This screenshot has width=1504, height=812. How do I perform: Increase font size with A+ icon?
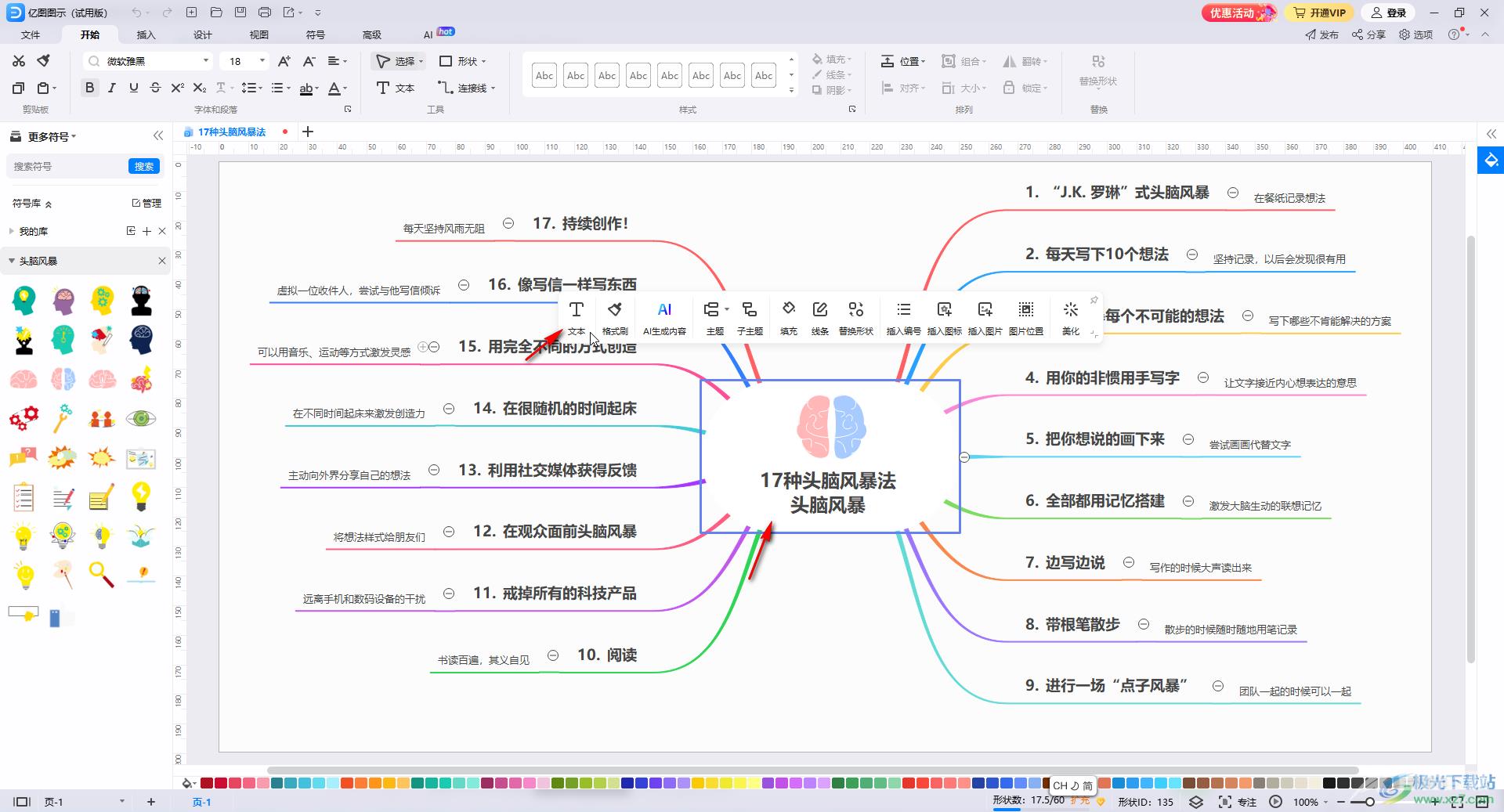[284, 61]
